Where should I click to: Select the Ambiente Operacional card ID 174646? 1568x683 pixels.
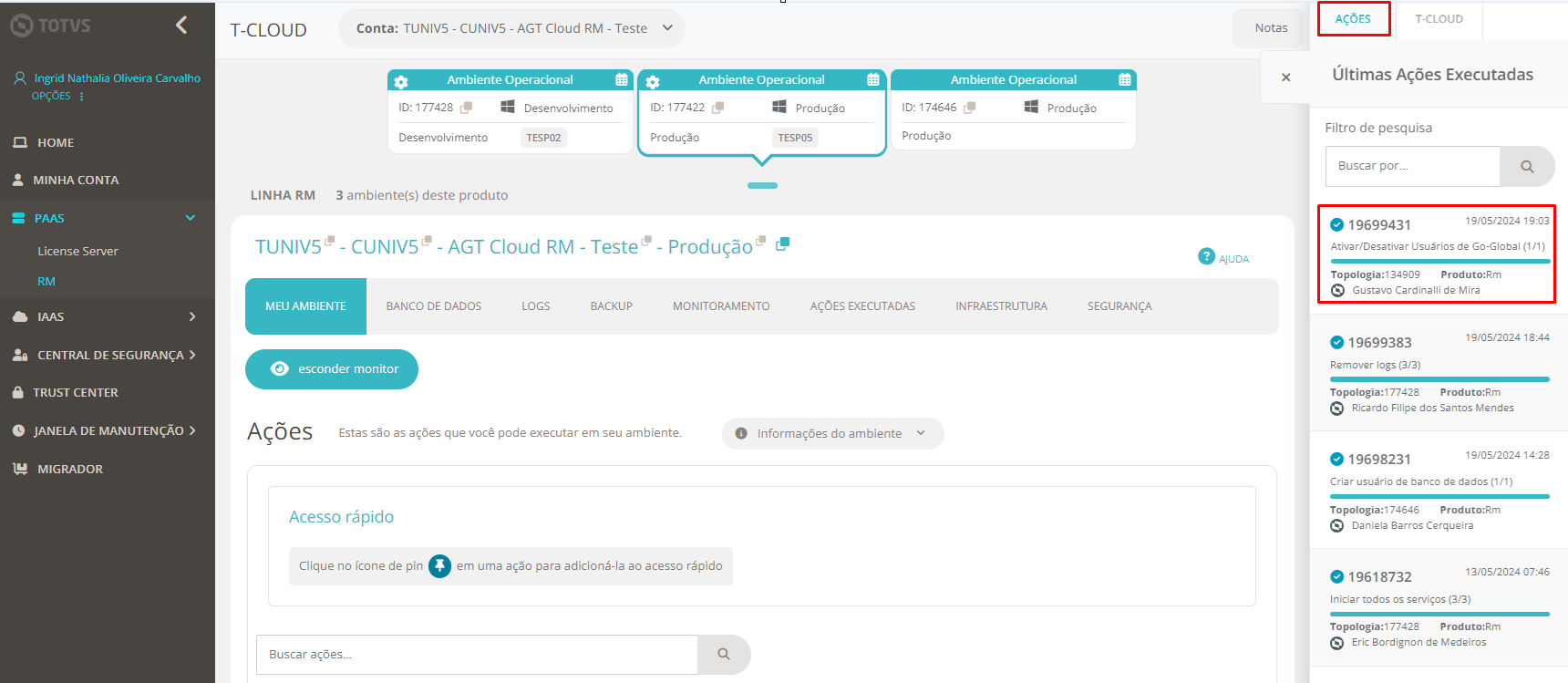coord(1013,109)
